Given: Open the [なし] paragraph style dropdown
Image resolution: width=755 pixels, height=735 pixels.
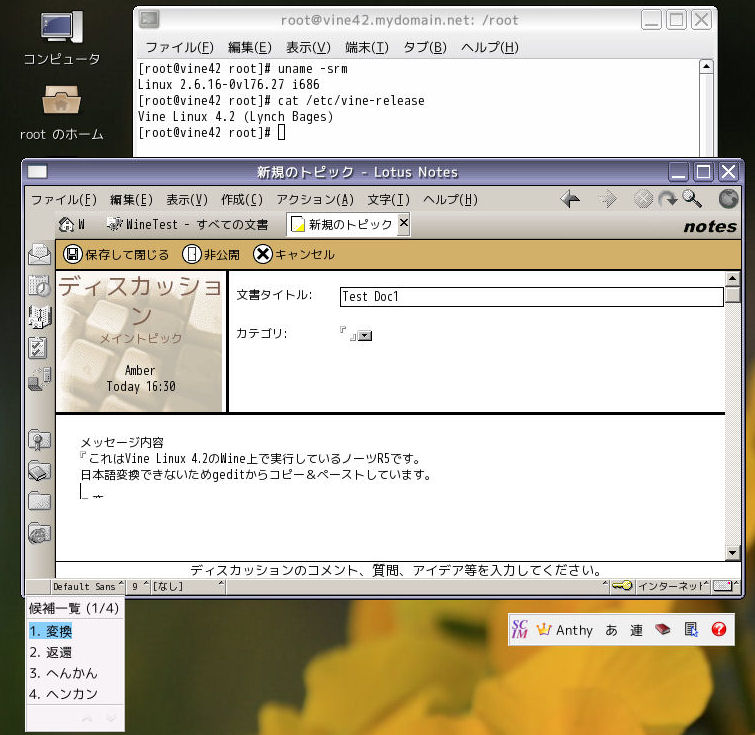Looking at the screenshot, I should pyautogui.click(x=188, y=586).
